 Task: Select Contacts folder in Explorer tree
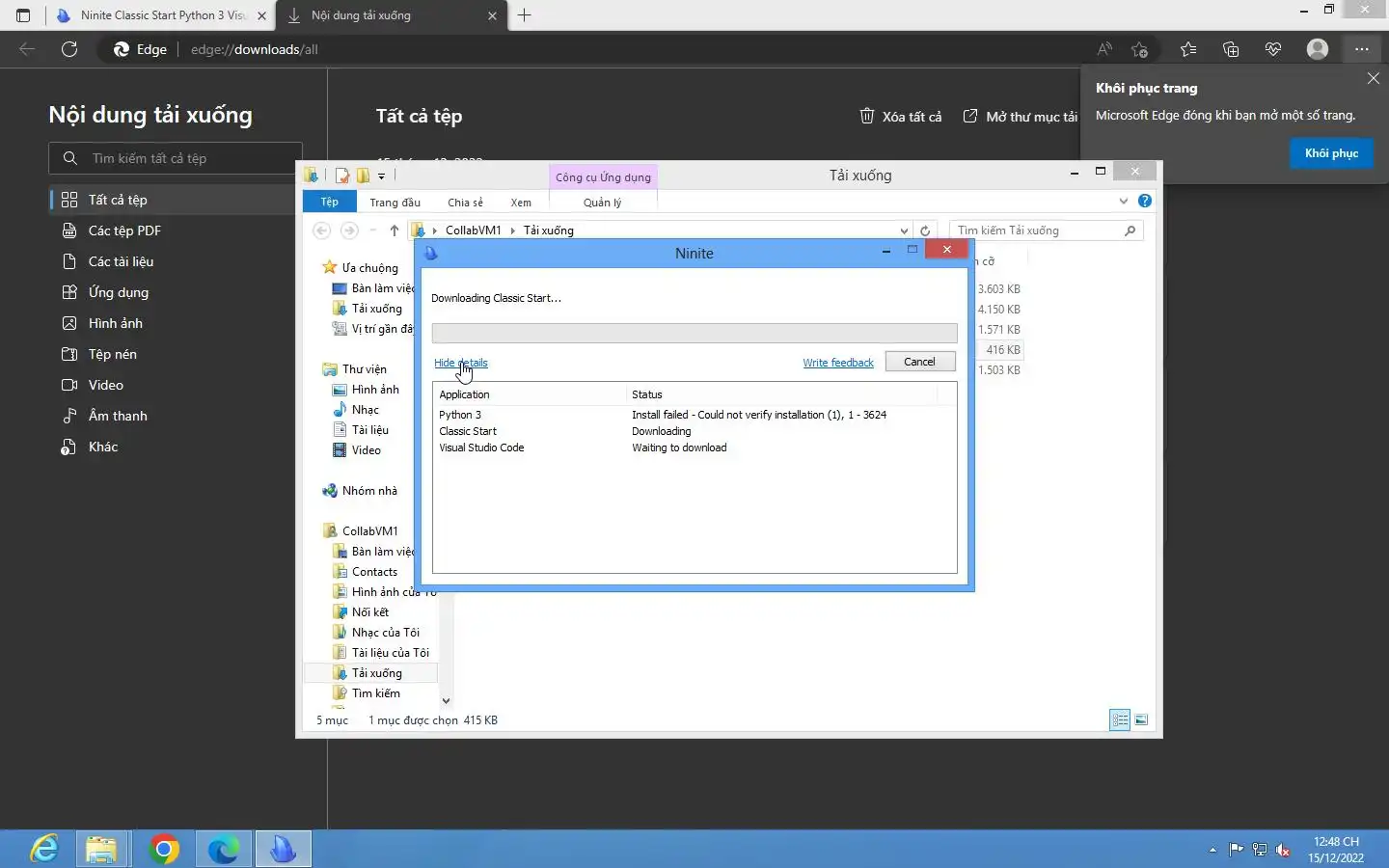[374, 572]
